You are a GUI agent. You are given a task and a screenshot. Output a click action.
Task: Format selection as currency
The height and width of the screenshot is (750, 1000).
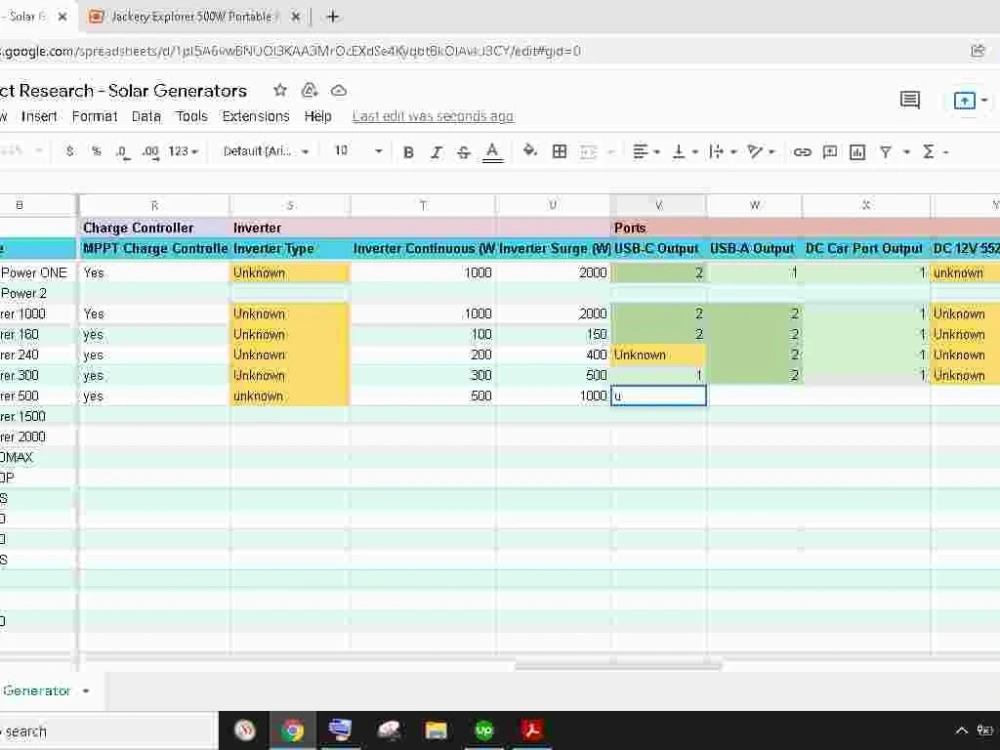70,151
